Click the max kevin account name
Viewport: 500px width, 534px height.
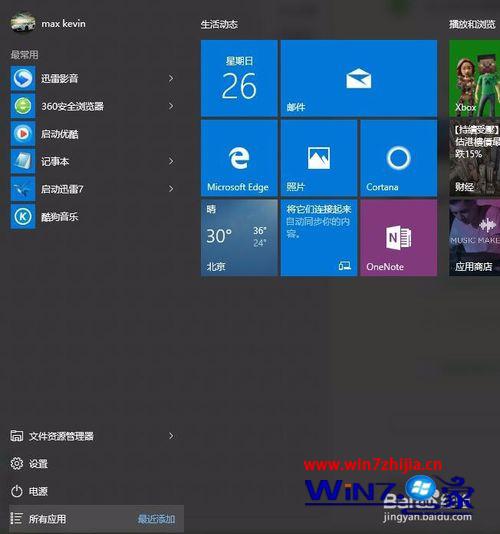(x=63, y=23)
